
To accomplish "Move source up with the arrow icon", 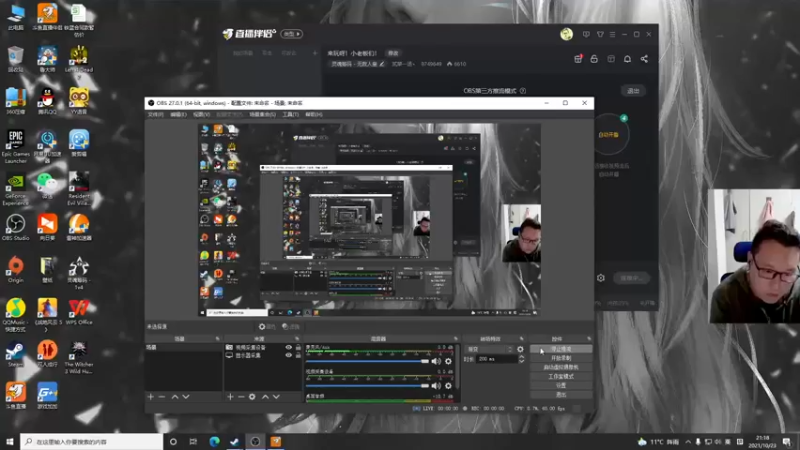I will [265, 396].
